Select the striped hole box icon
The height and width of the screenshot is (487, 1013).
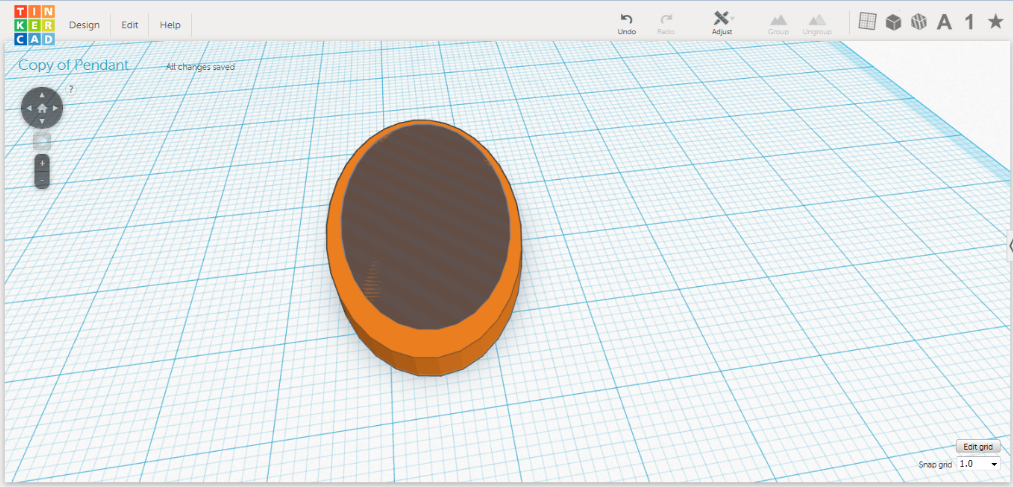pyautogui.click(x=919, y=23)
